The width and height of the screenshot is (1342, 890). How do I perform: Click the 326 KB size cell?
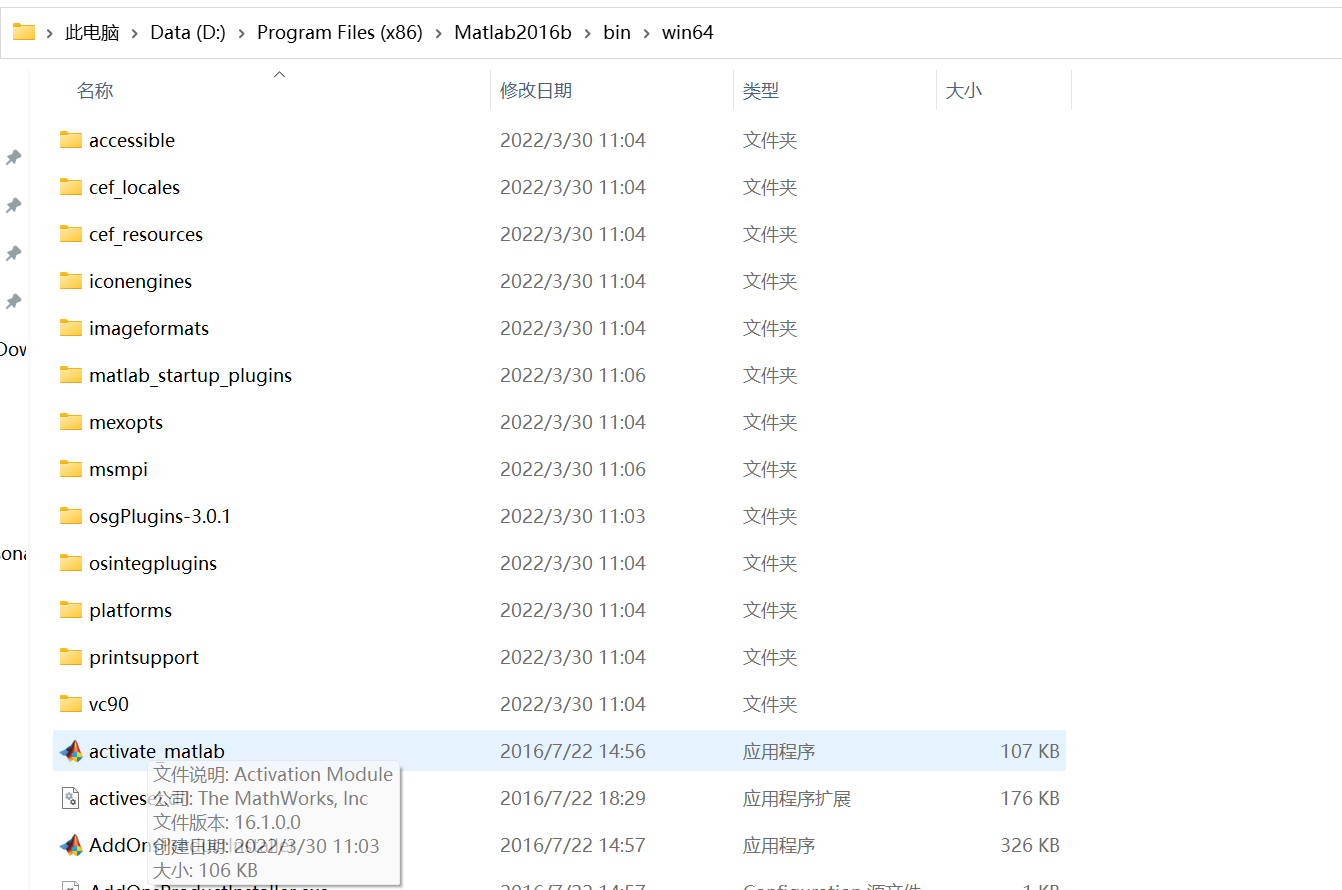[1030, 845]
